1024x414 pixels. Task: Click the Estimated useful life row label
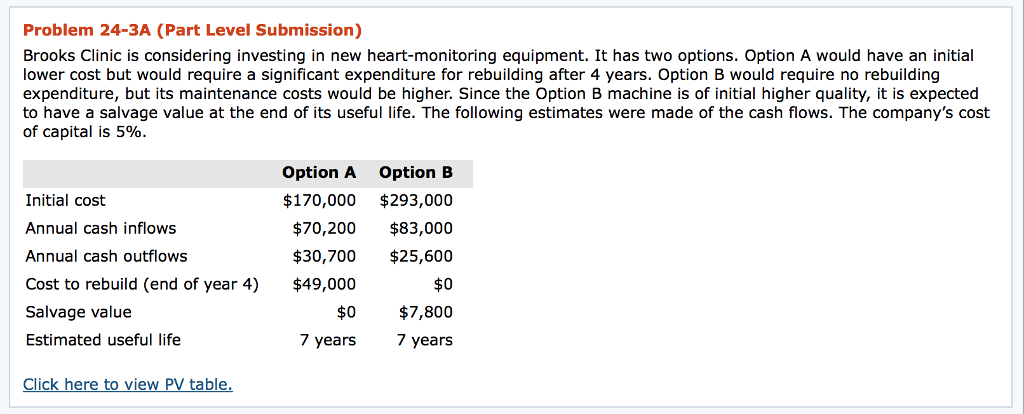103,340
